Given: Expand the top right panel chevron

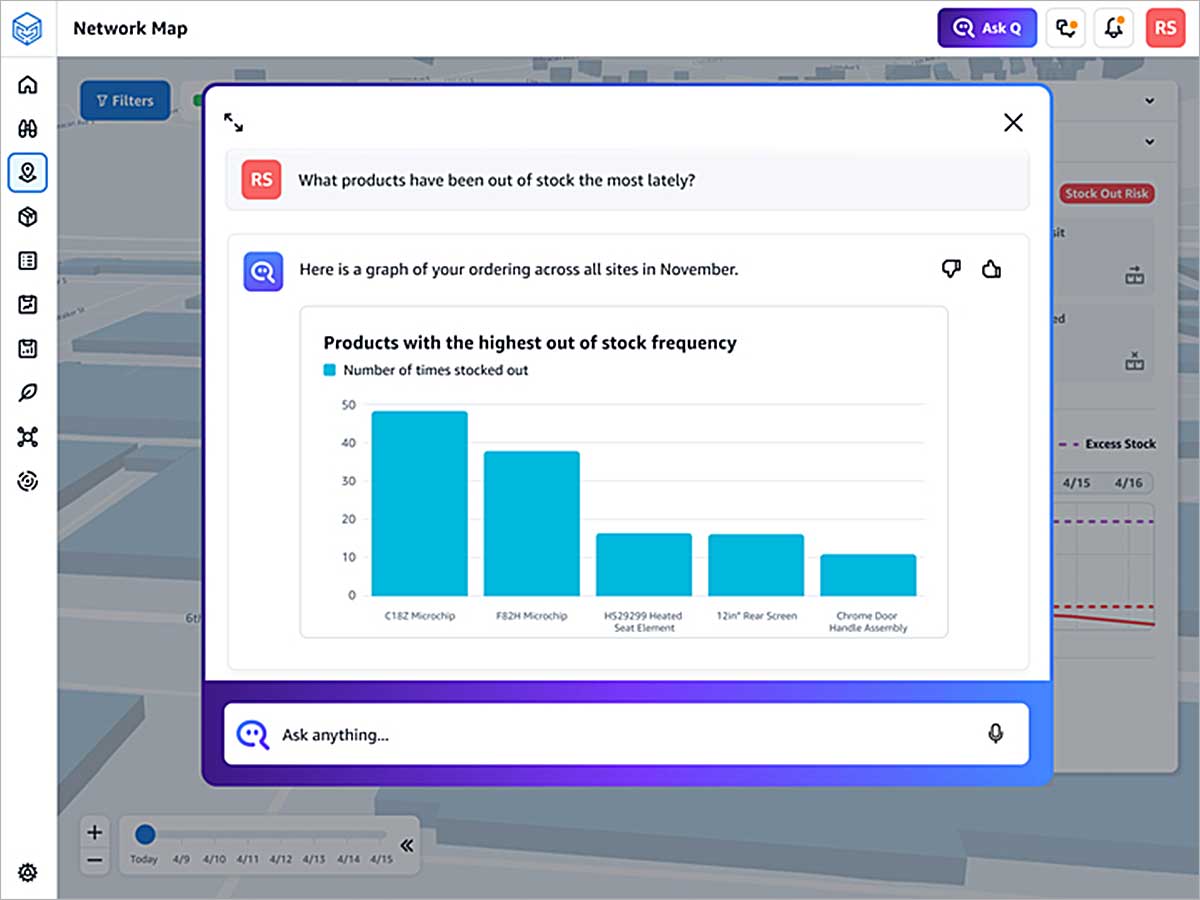Looking at the screenshot, I should point(1149,101).
